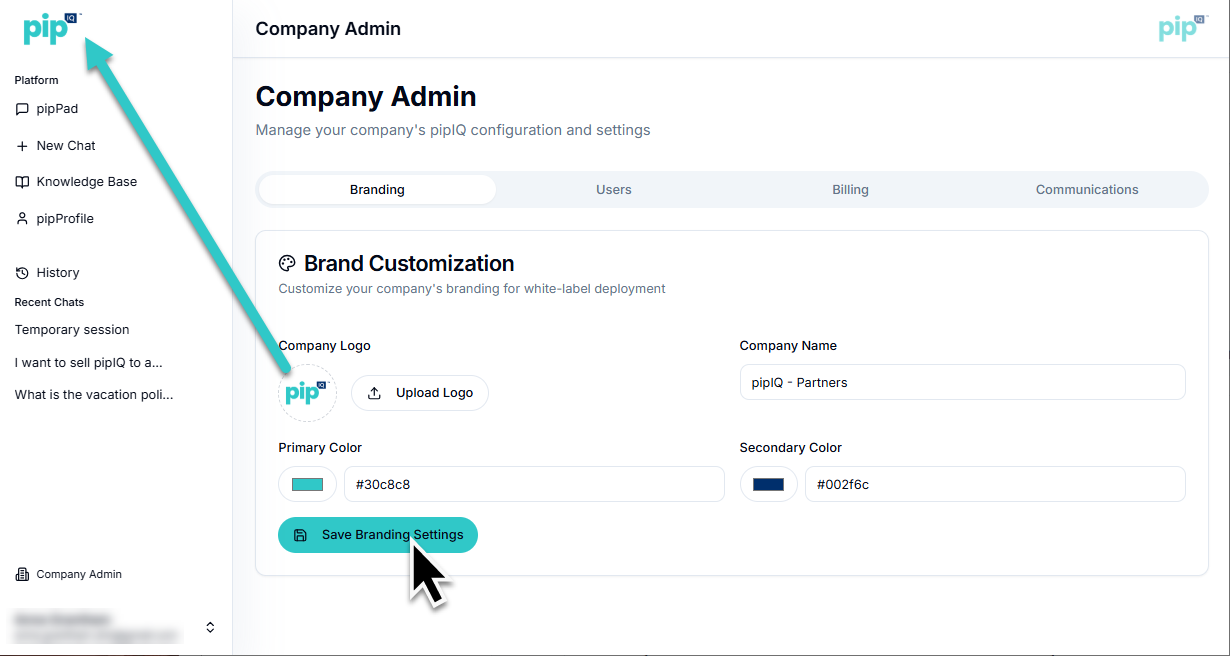The width and height of the screenshot is (1230, 656).
Task: Click the upload arrow icon in Upload Logo
Action: [x=375, y=393]
